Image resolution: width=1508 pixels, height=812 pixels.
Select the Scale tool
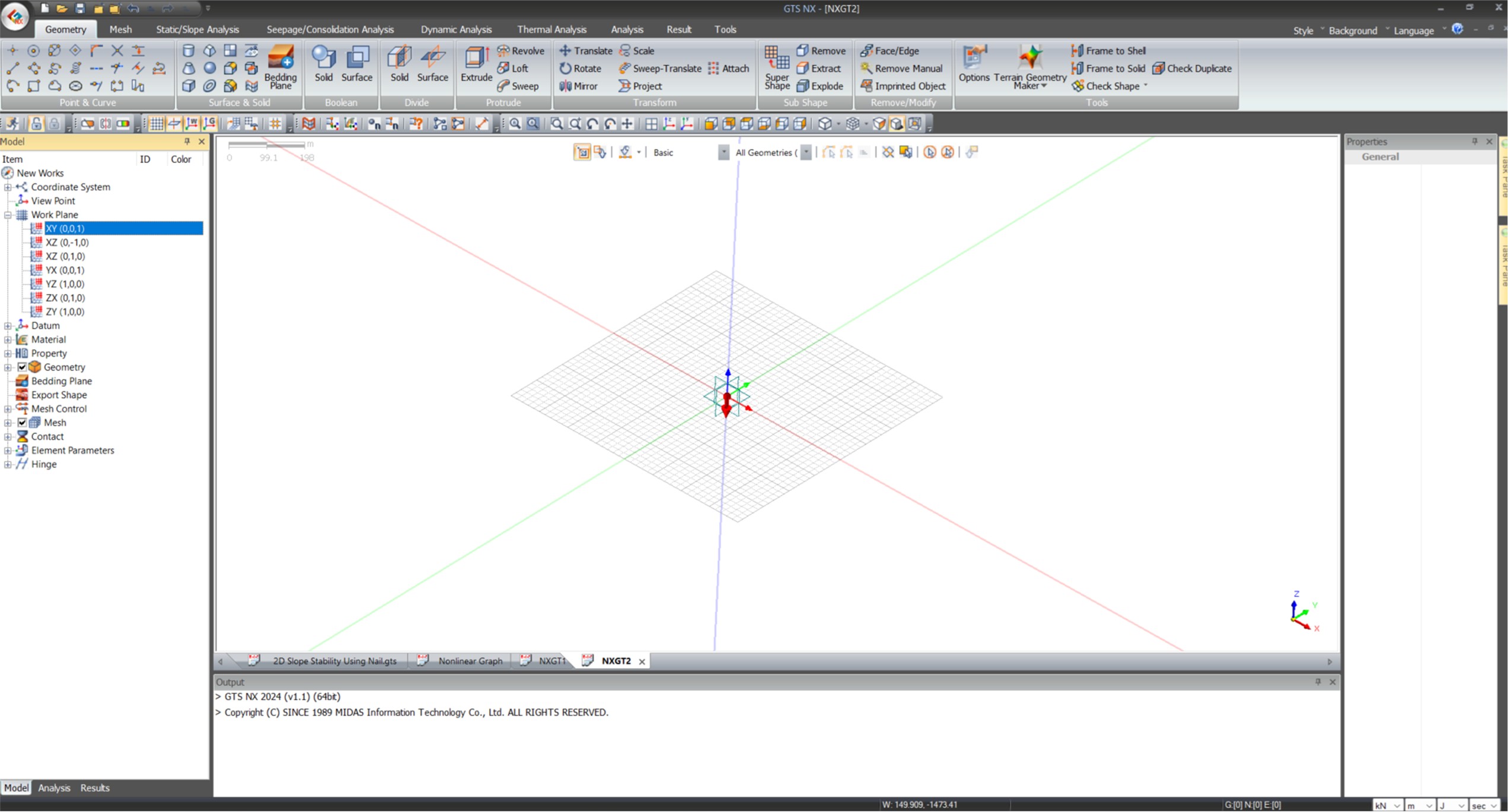tap(637, 50)
